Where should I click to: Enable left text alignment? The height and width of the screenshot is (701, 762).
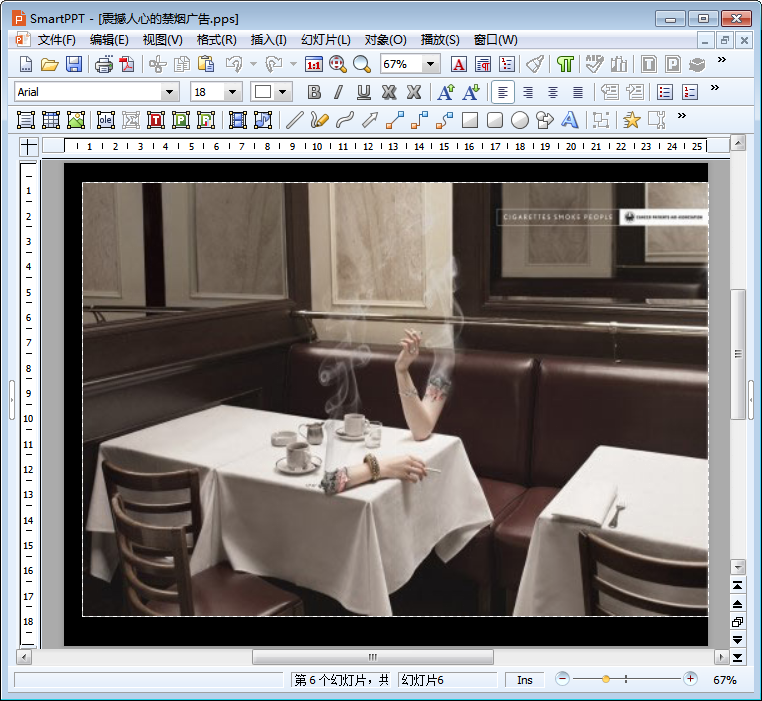pyautogui.click(x=503, y=92)
